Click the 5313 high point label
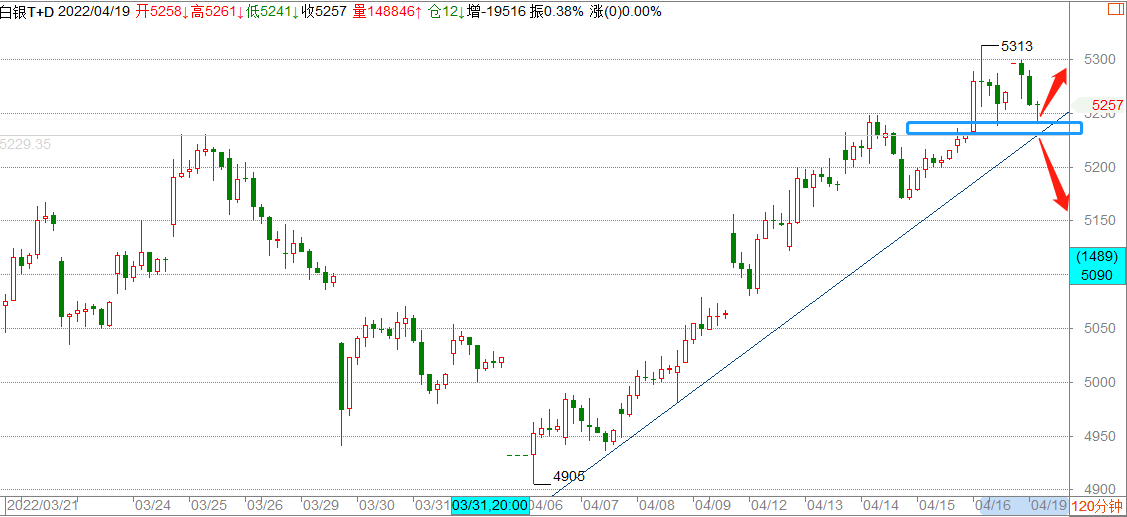The image size is (1127, 517). [1017, 46]
